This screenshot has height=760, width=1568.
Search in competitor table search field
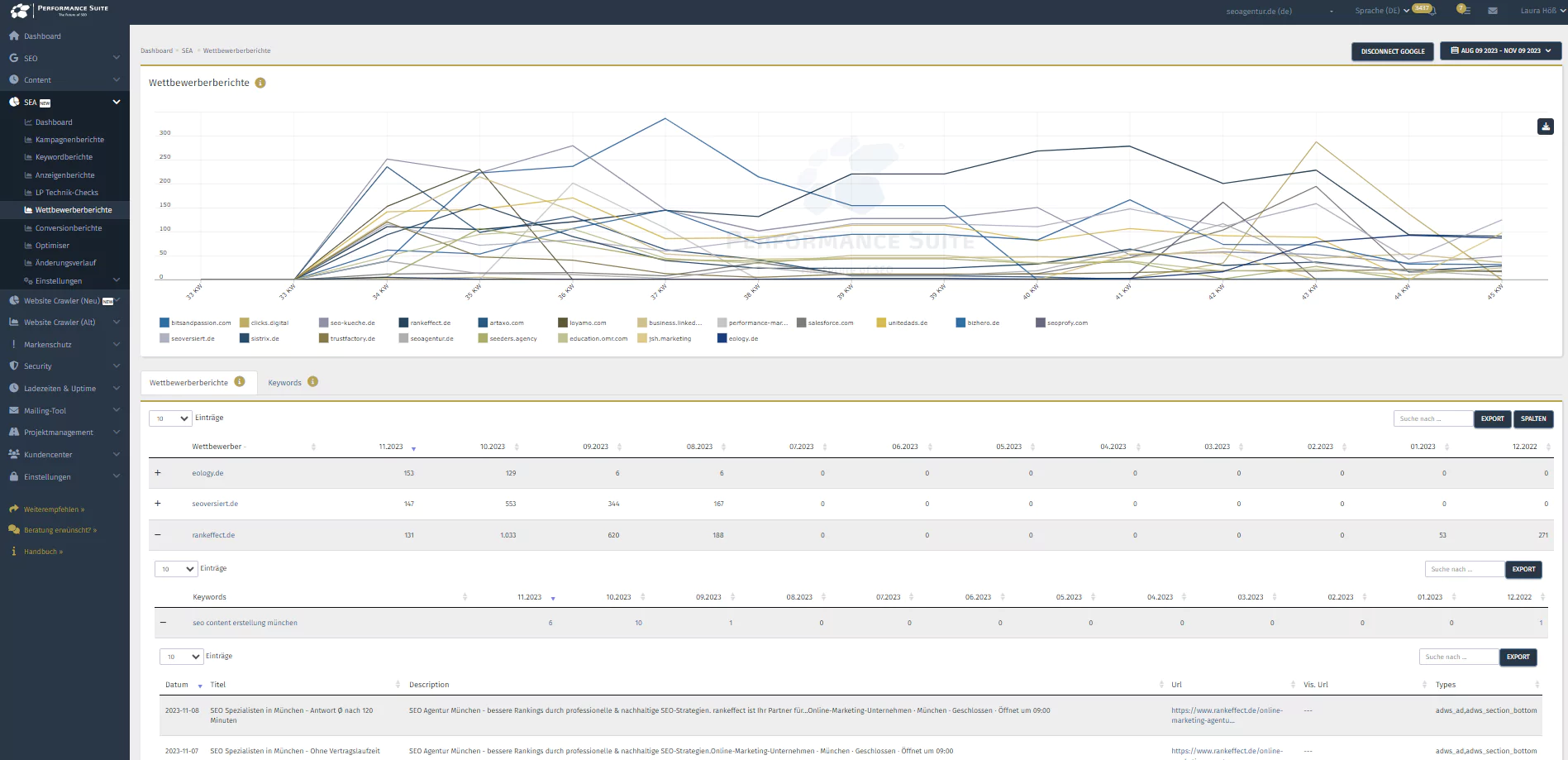point(1432,418)
